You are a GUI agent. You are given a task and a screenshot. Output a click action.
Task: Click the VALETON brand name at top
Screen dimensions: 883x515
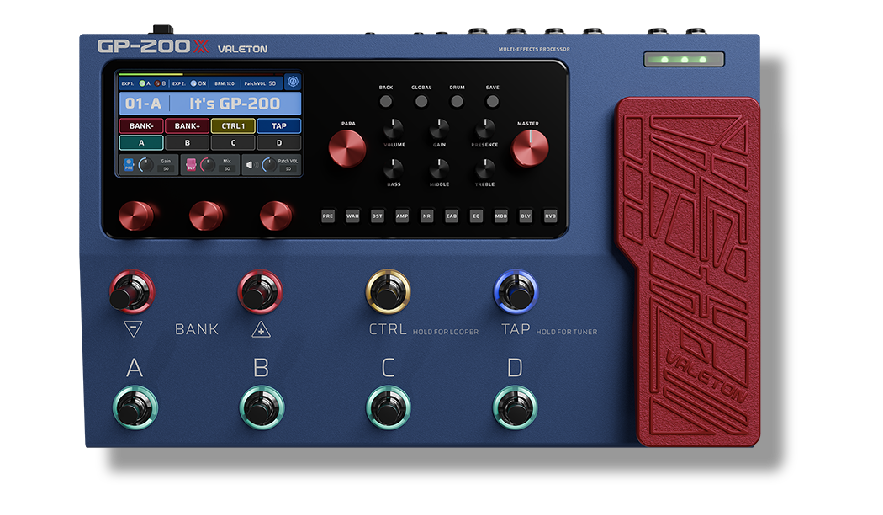click(243, 49)
